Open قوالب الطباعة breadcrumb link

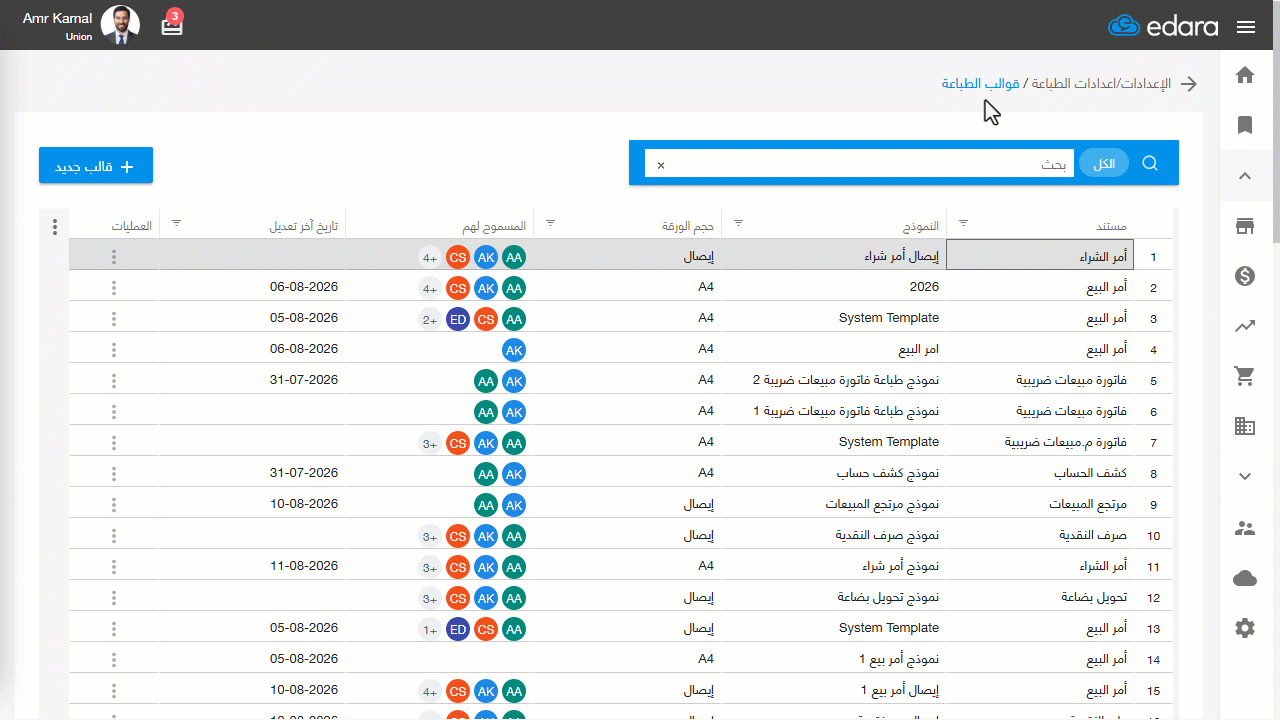[x=980, y=84]
